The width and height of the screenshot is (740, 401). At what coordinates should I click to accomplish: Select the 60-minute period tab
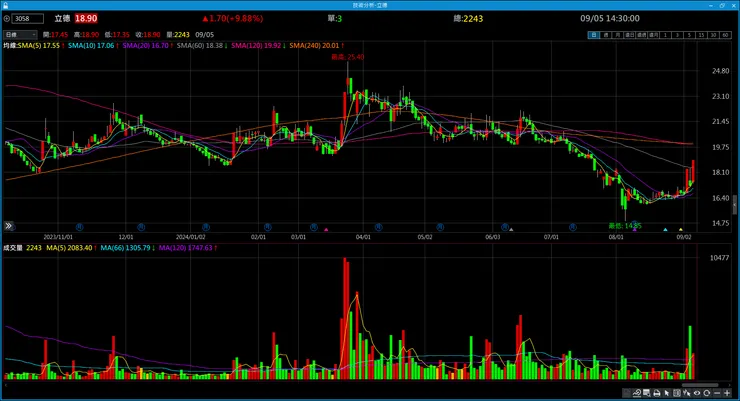[725, 35]
